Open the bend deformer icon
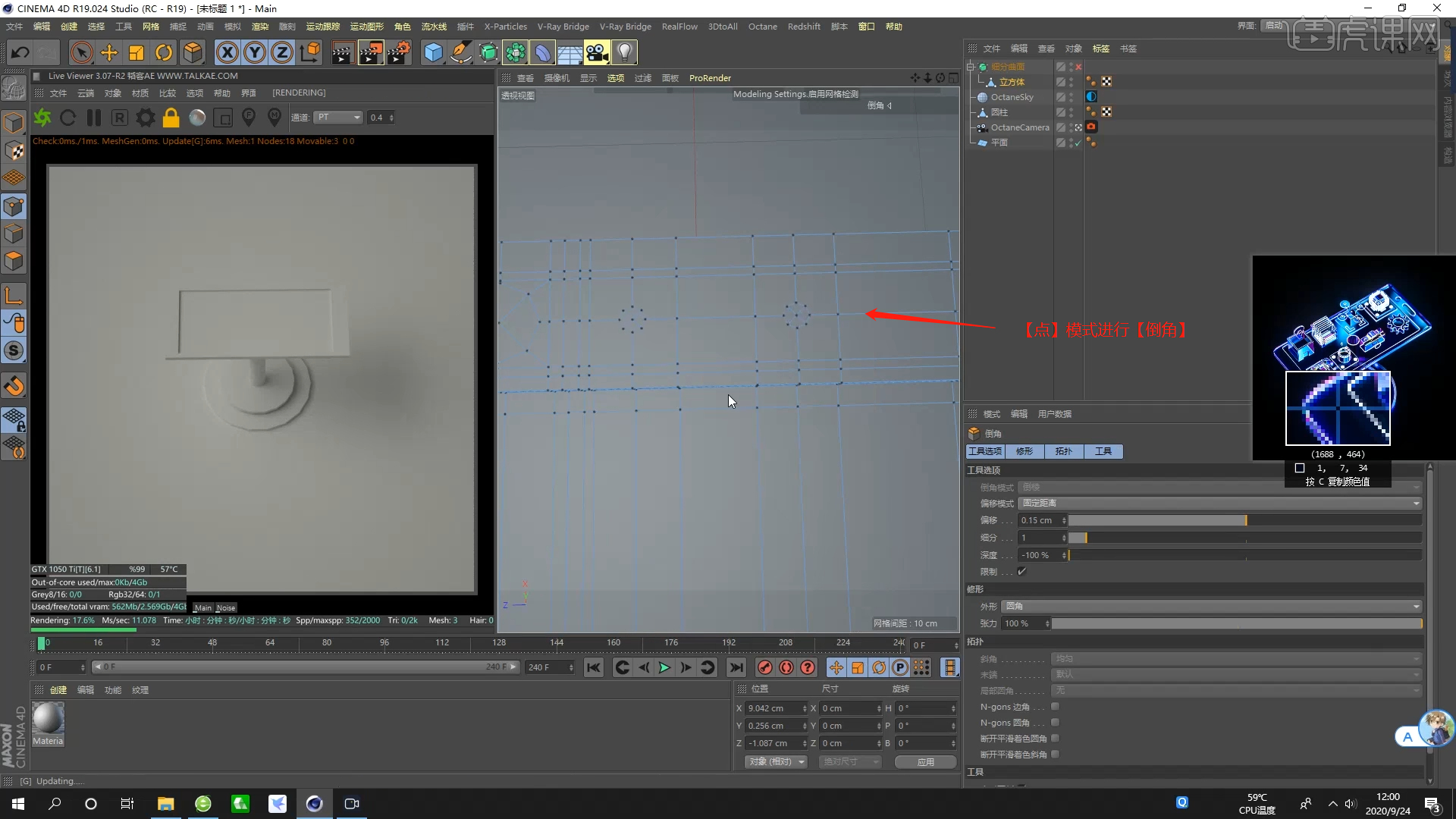This screenshot has height=819, width=1456. coord(543,52)
